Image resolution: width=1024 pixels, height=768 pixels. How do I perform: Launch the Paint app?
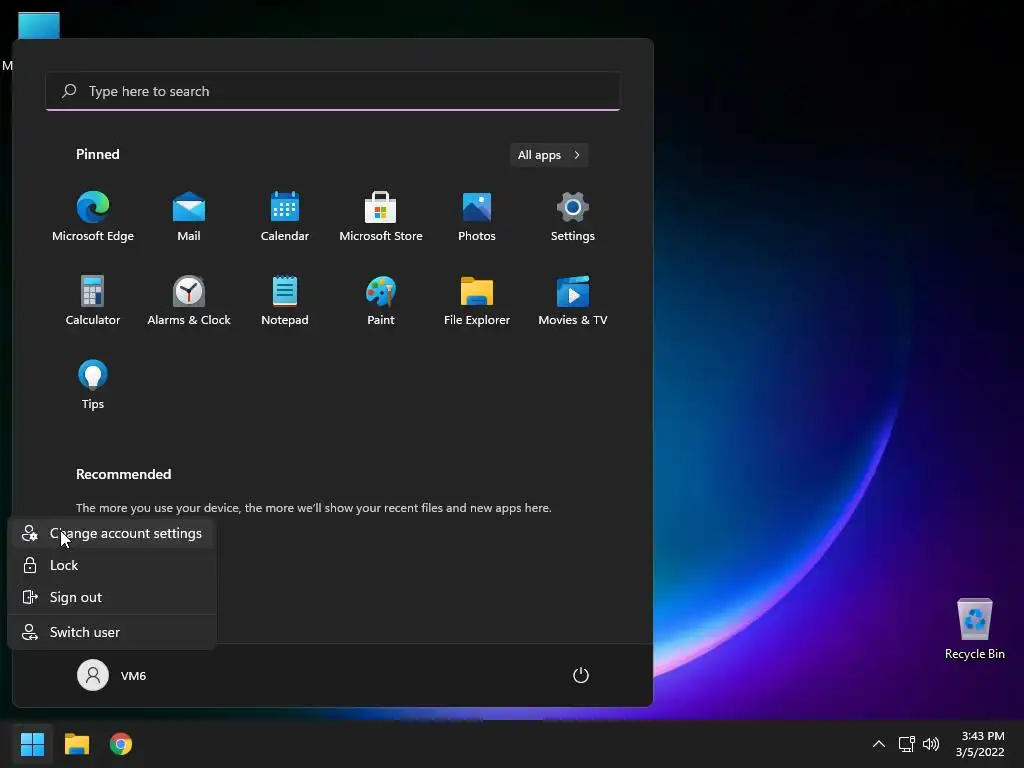click(381, 300)
